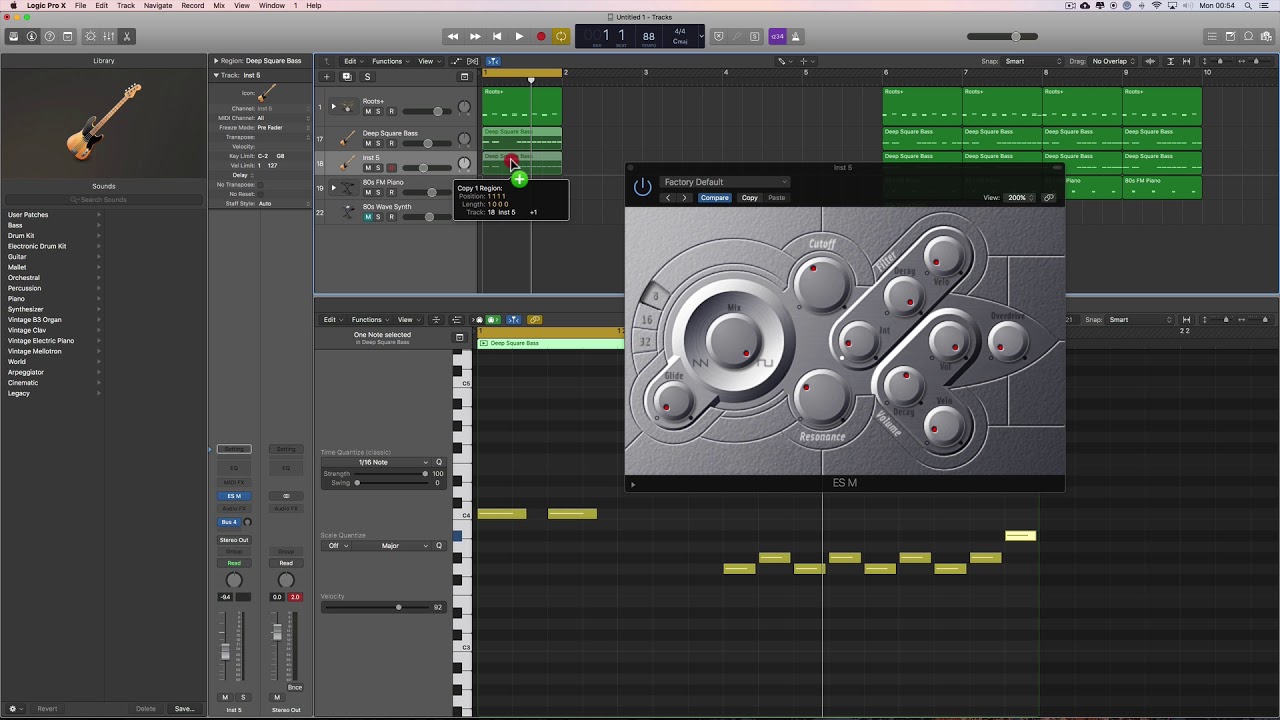
Task: Solo the Deep Square Bass track
Action: 378,143
